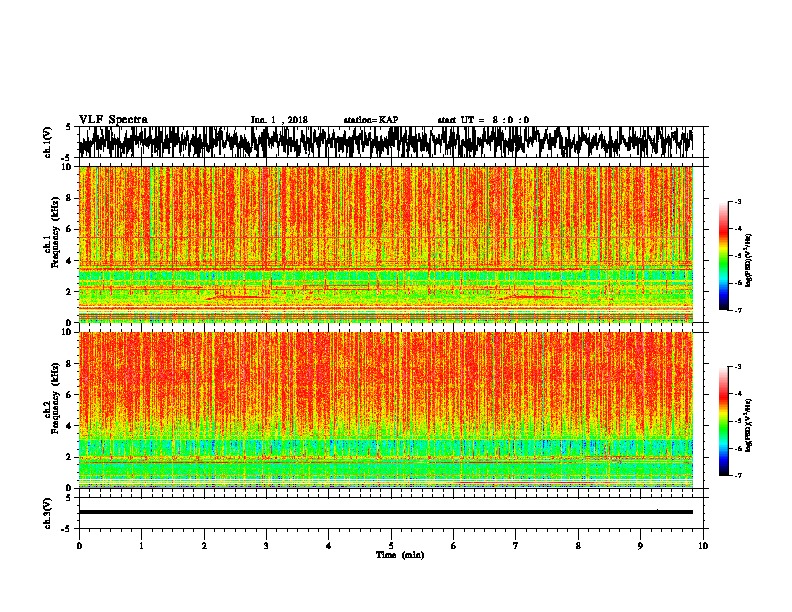Click the "5" tick on the ch.1(V) axis

(69, 127)
